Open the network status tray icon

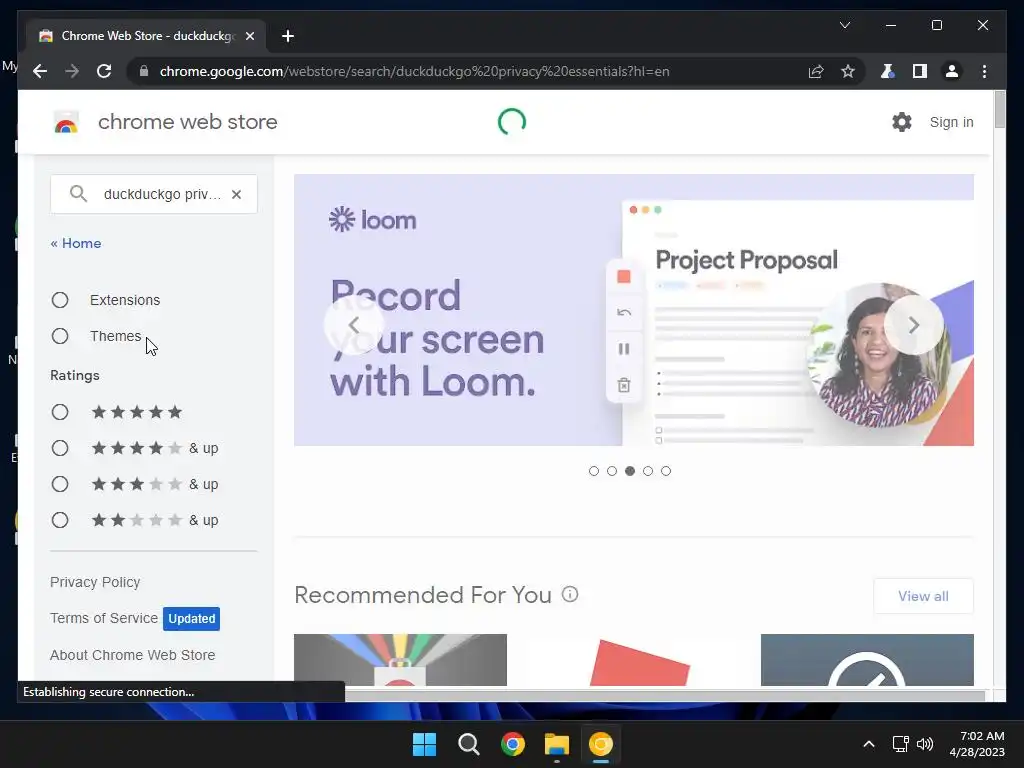[x=901, y=744]
